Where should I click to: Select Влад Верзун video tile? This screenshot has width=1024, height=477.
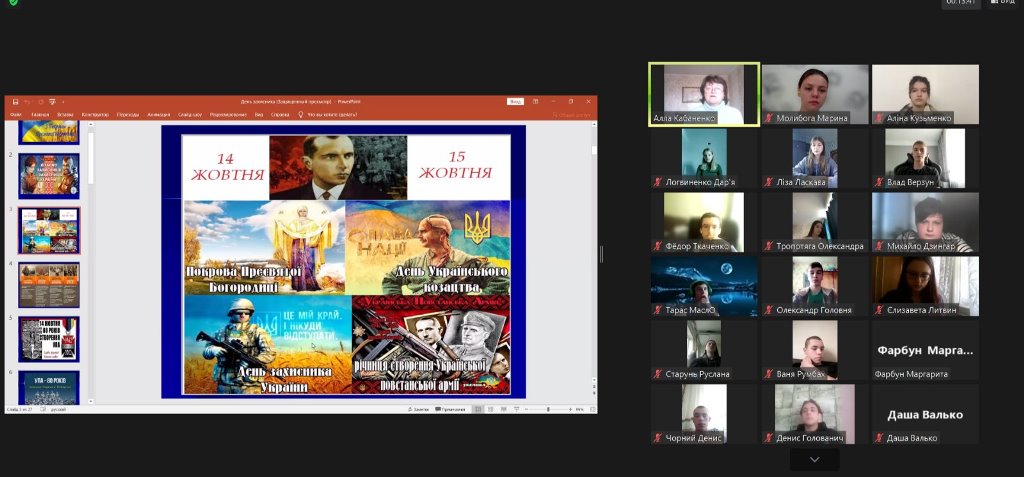pos(925,158)
